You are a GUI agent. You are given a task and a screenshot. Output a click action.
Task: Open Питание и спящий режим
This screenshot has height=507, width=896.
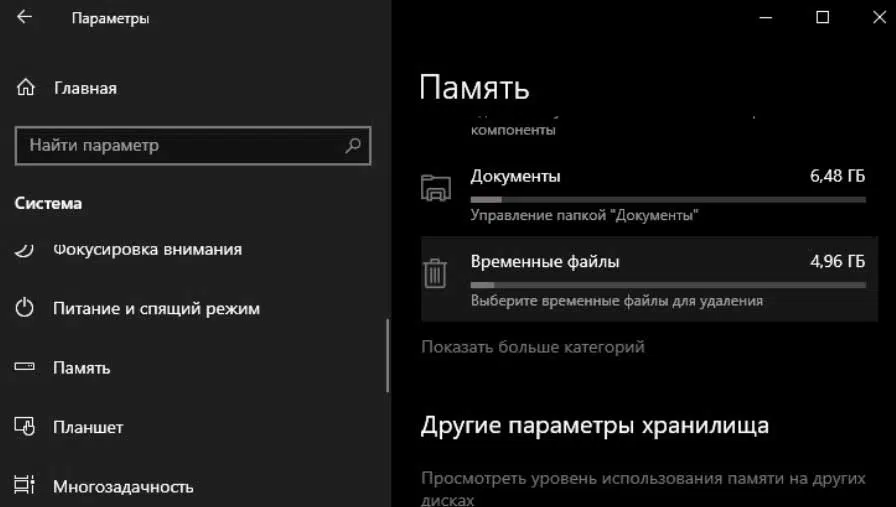click(x=157, y=309)
